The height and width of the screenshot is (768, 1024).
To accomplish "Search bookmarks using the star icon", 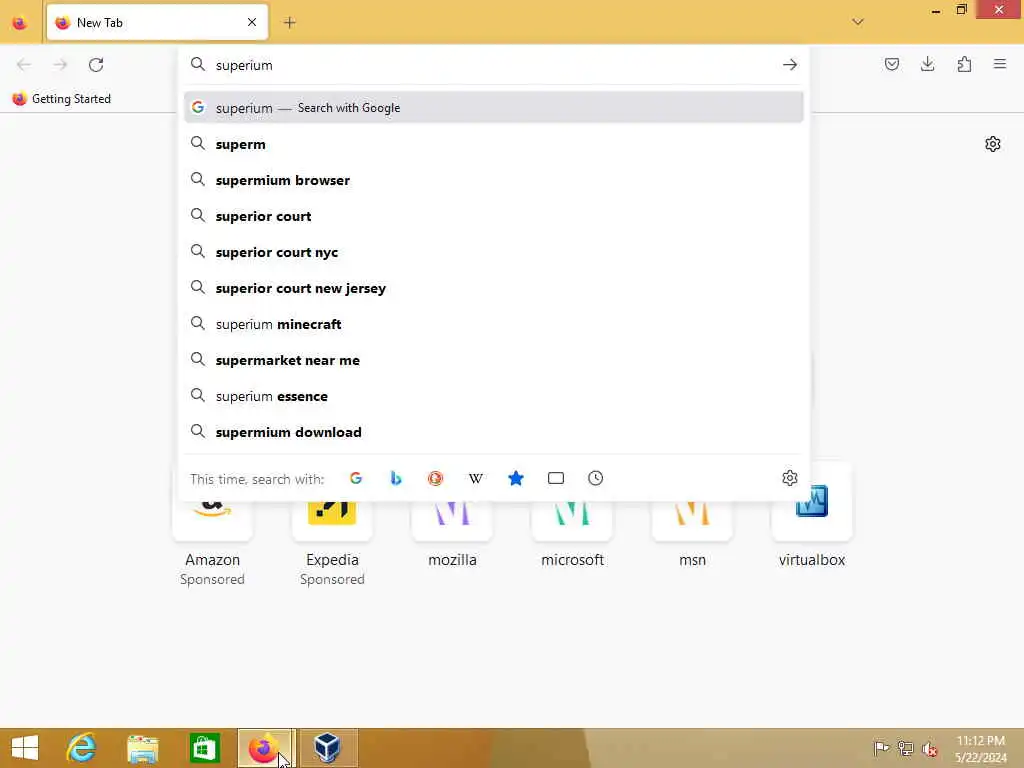I will click(516, 478).
